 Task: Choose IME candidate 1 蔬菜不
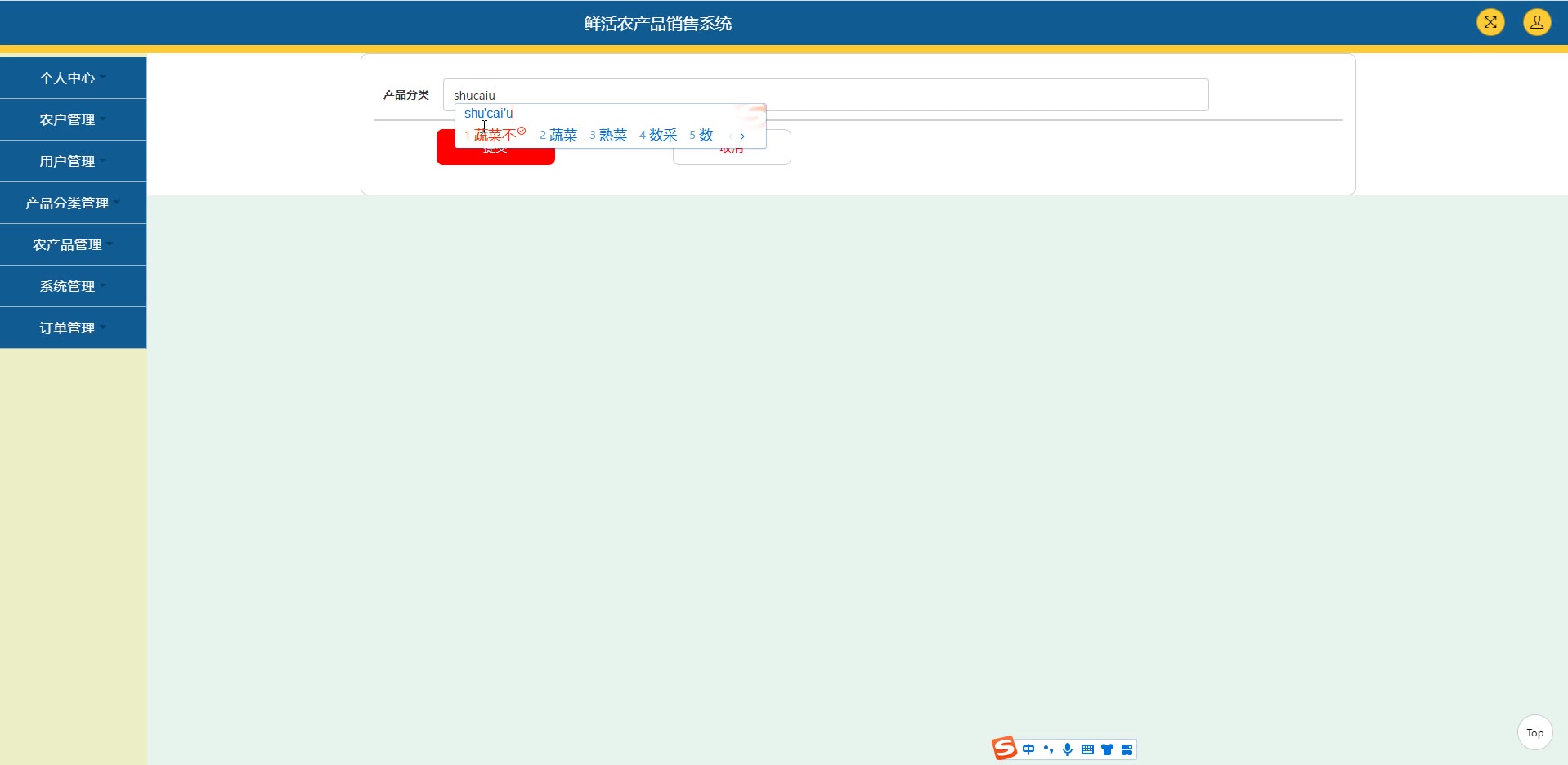click(x=495, y=135)
